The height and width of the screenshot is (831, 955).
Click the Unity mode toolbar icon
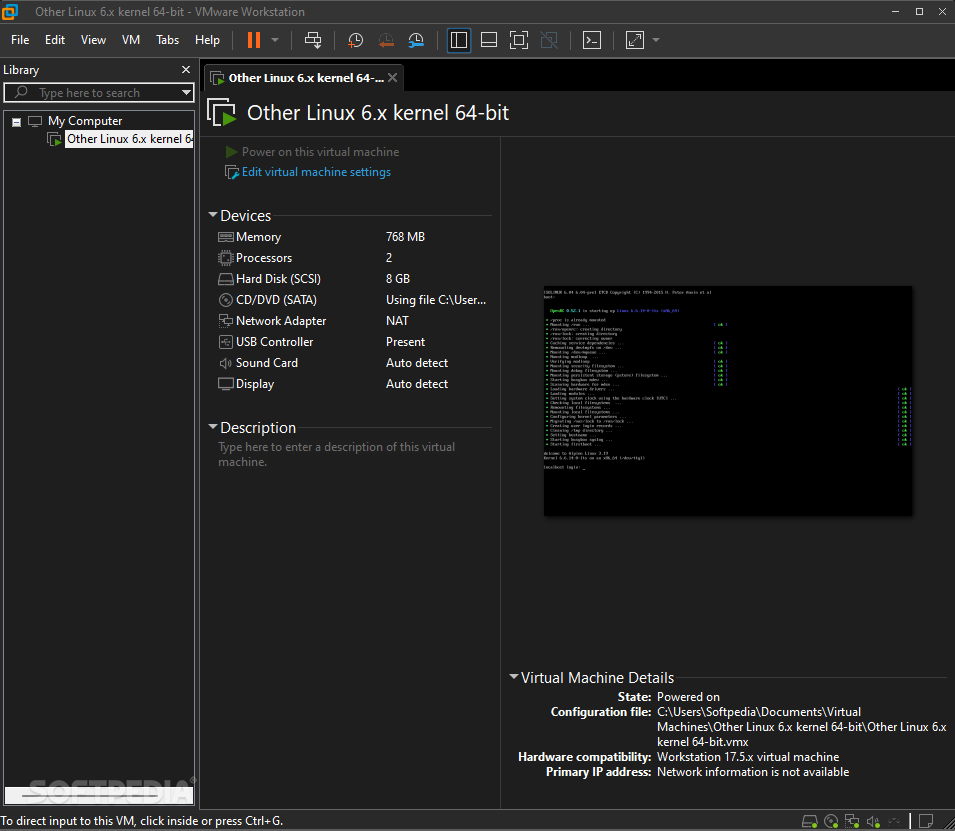pos(549,40)
